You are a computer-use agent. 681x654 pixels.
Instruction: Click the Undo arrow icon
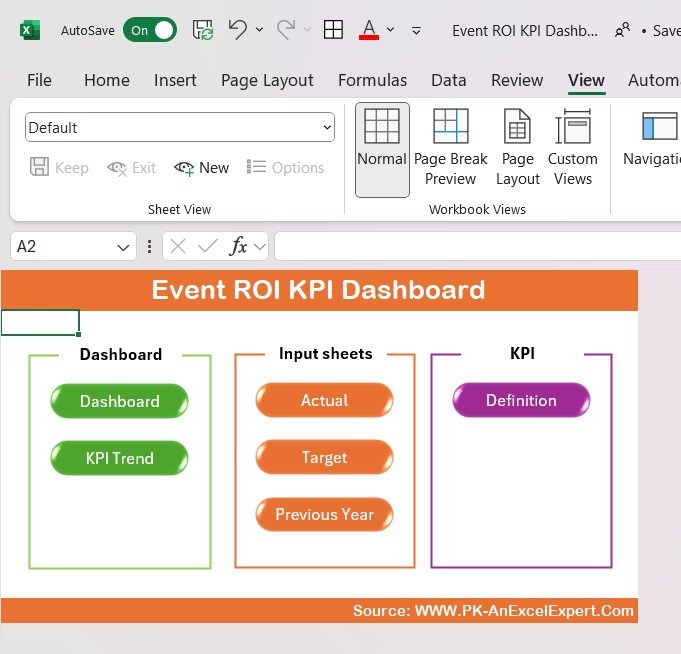click(238, 30)
